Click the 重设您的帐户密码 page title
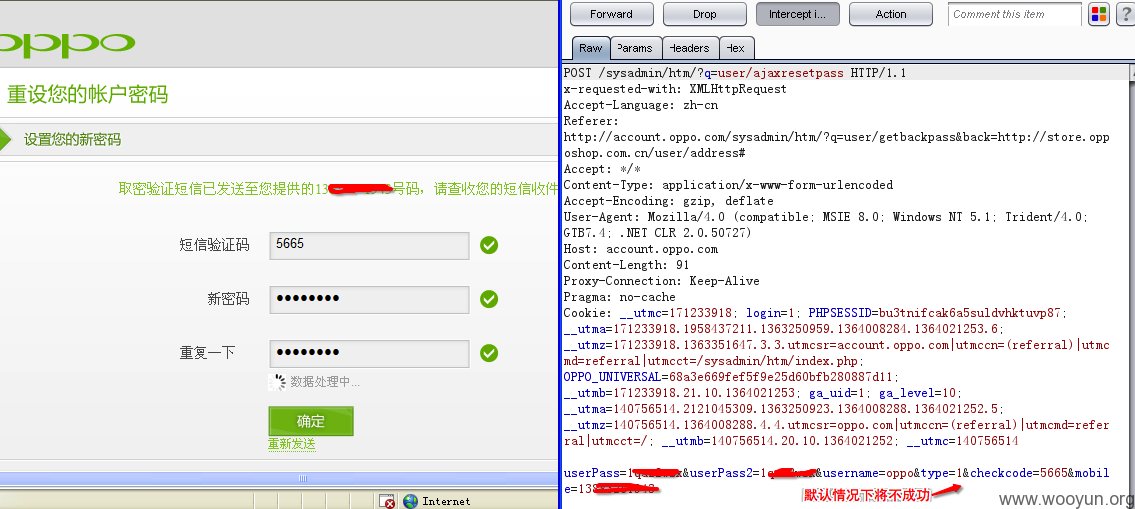Image resolution: width=1135 pixels, height=509 pixels. (x=87, y=94)
